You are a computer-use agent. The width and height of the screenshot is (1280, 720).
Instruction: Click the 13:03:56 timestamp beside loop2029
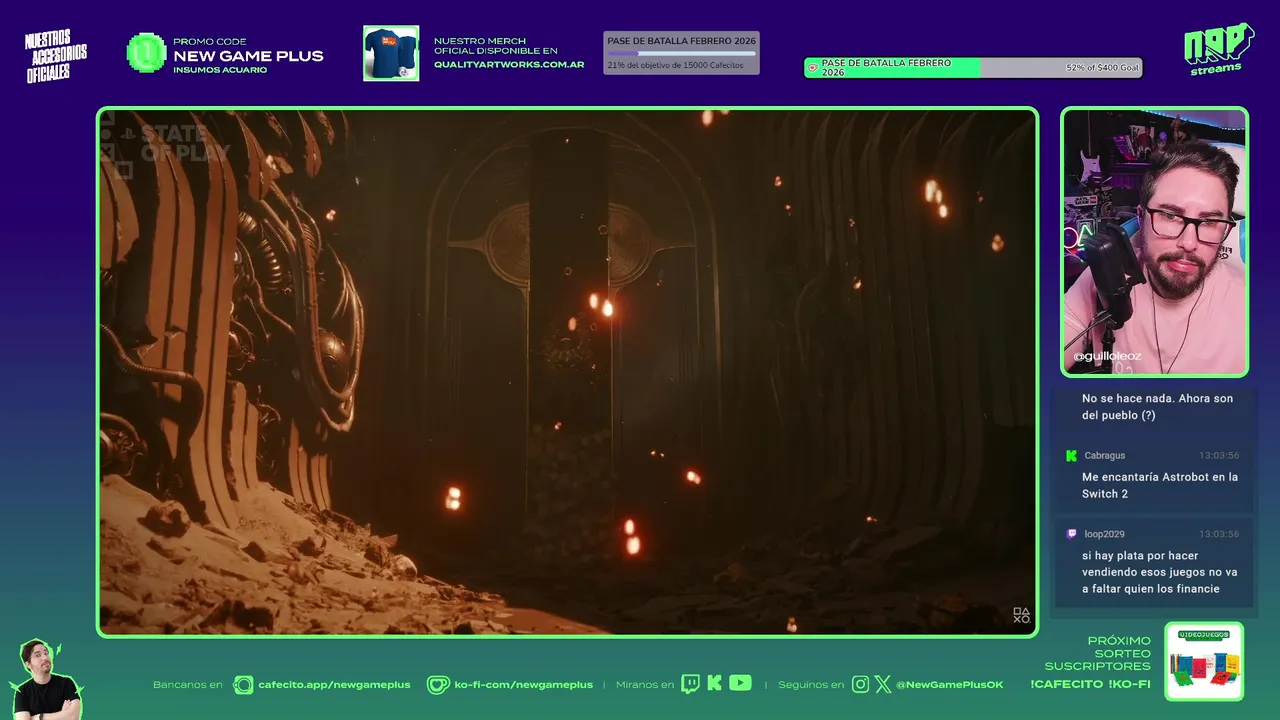(x=1219, y=534)
